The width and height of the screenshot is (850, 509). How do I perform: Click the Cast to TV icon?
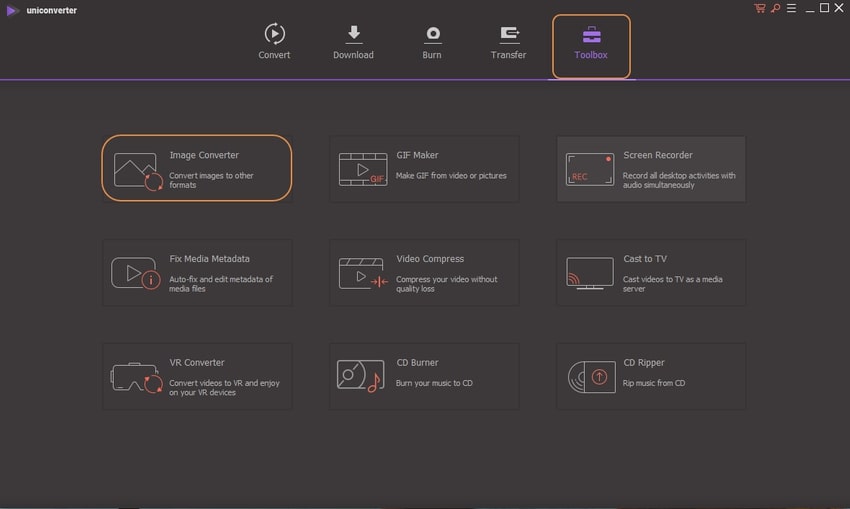tap(589, 273)
